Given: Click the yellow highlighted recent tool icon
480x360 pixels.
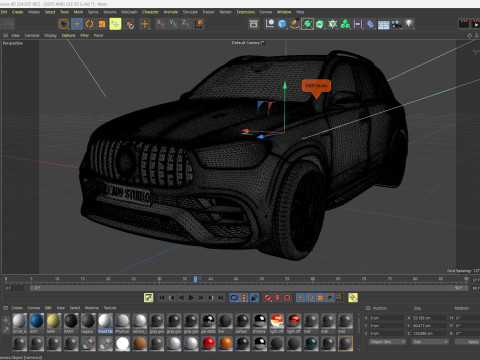Looking at the screenshot, I should [x=115, y=24].
